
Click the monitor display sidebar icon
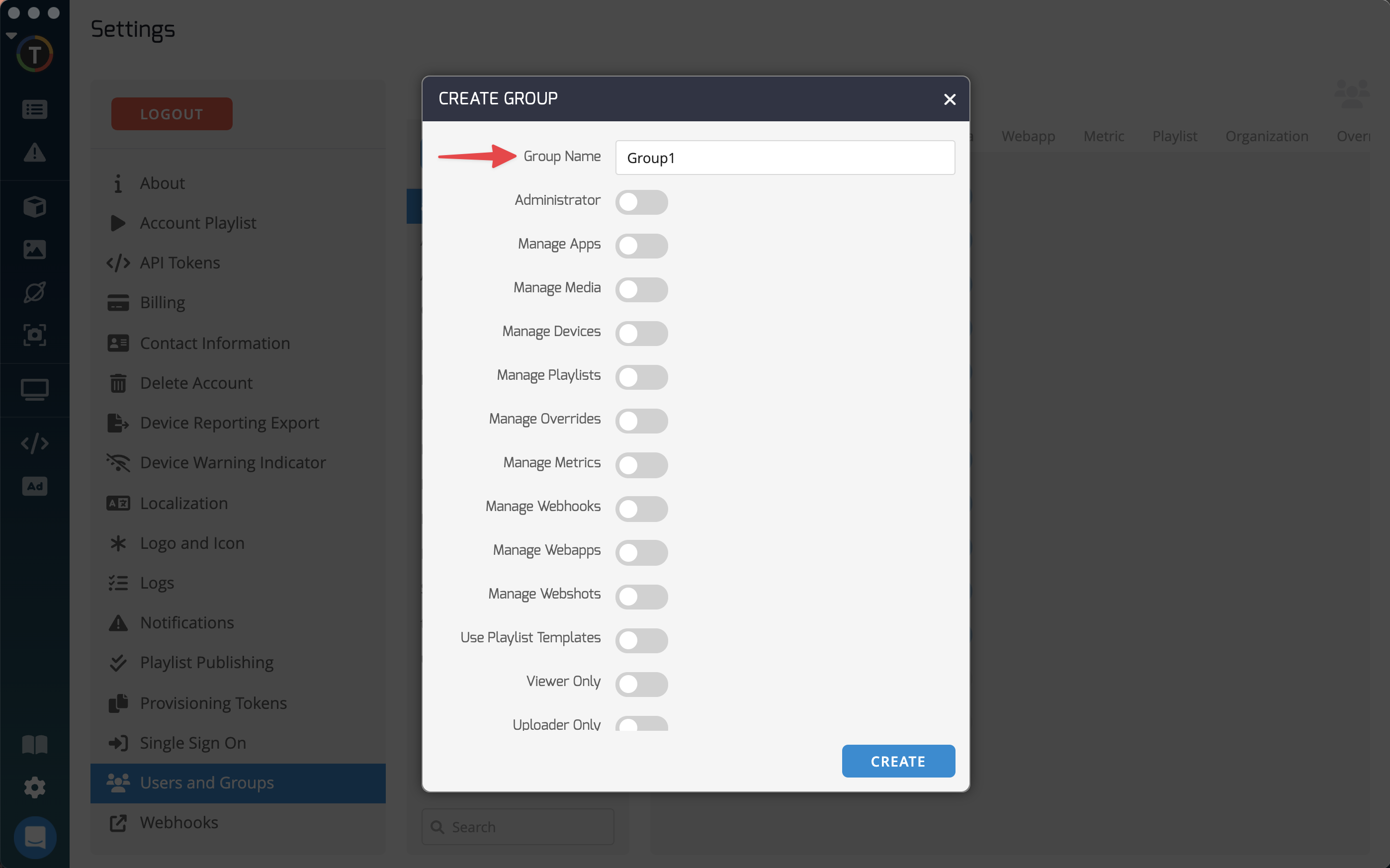point(34,389)
